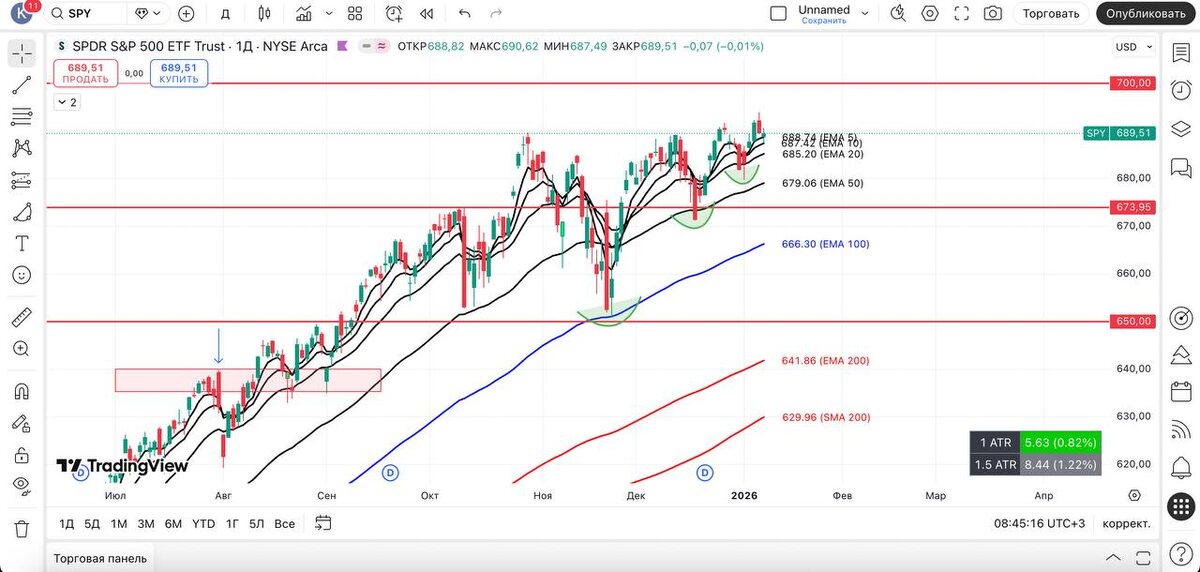Open the forecasting and measurement tools
The image size is (1200, 572).
click(x=21, y=180)
